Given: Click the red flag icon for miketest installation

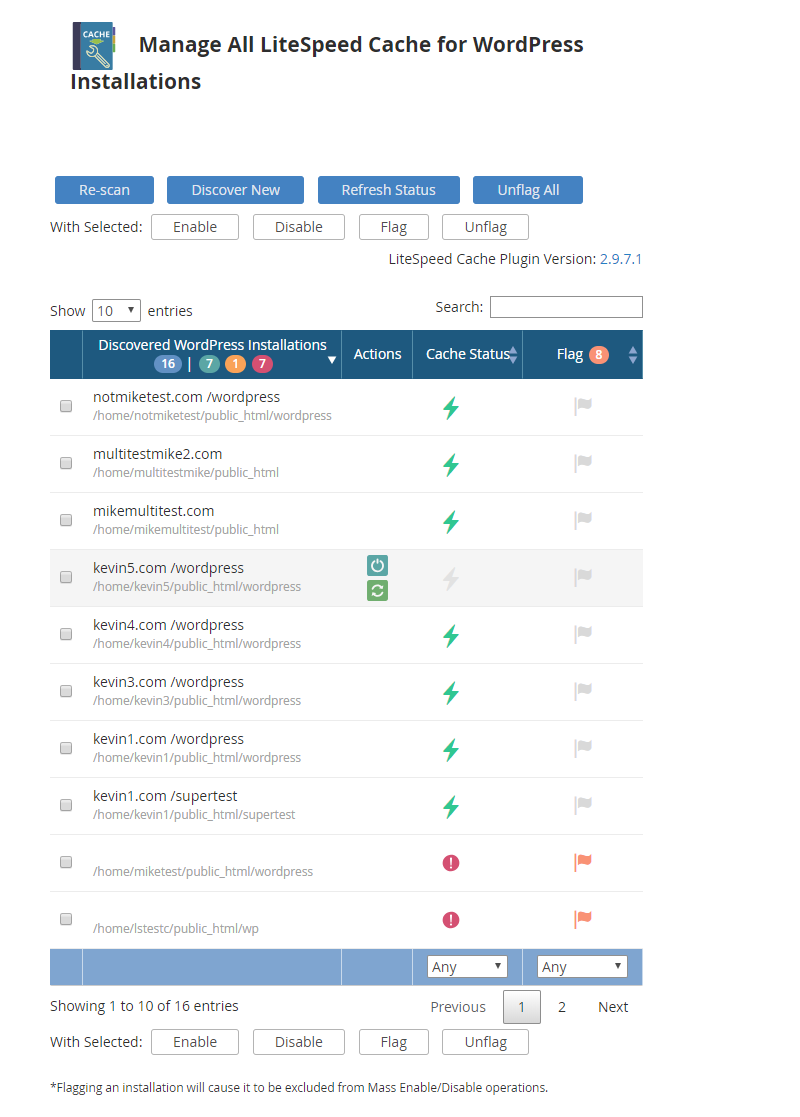Looking at the screenshot, I should 582,861.
